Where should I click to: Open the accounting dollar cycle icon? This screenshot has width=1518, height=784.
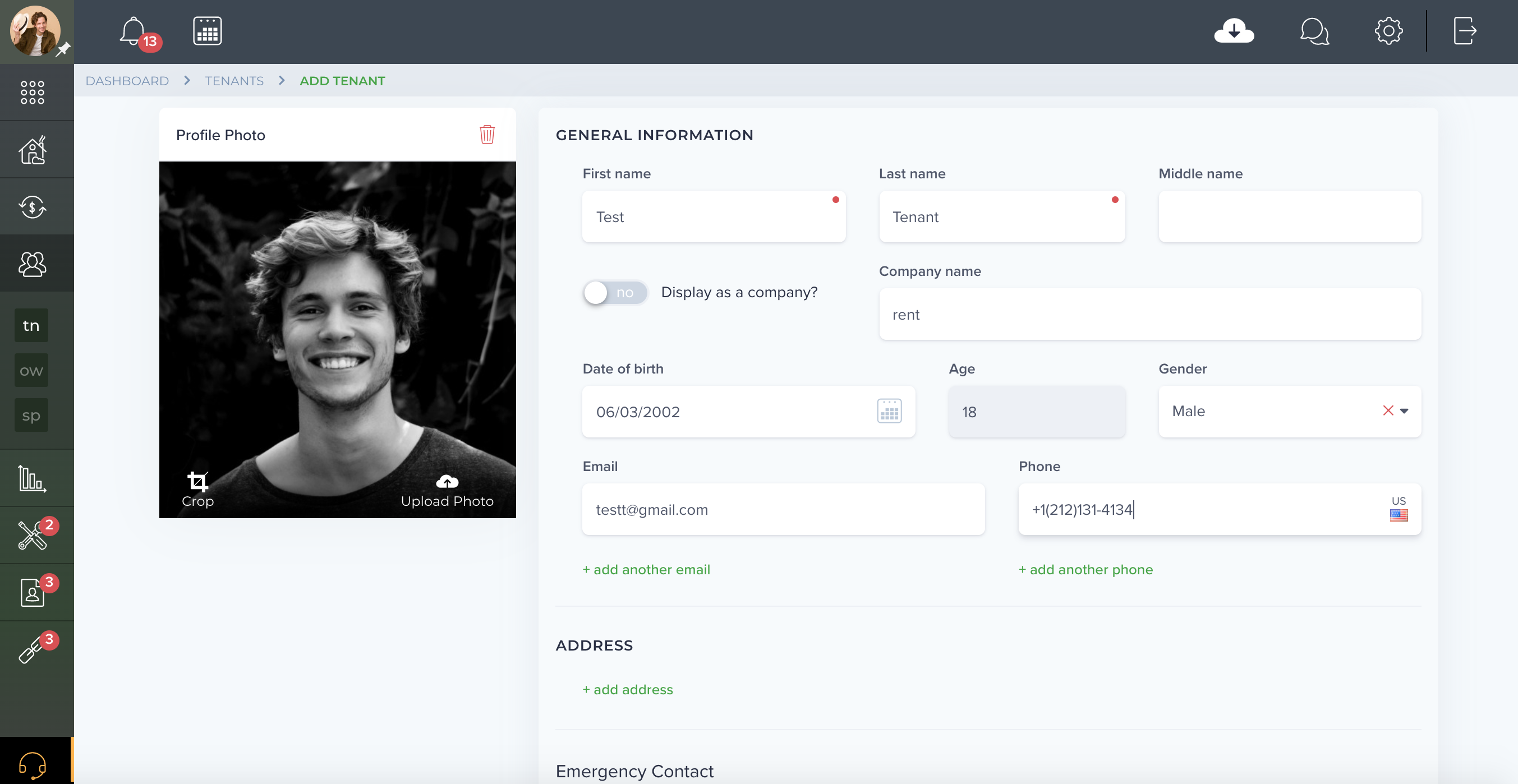pos(33,207)
